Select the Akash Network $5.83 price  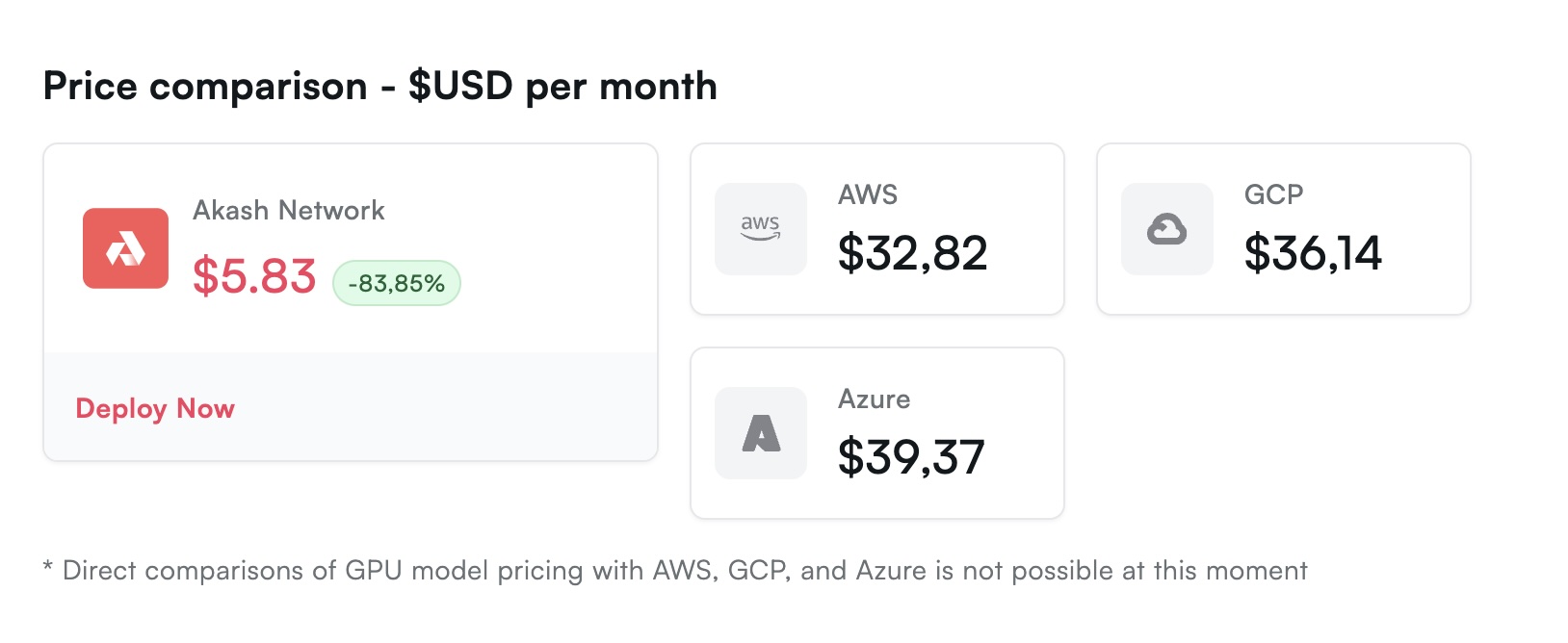254,276
